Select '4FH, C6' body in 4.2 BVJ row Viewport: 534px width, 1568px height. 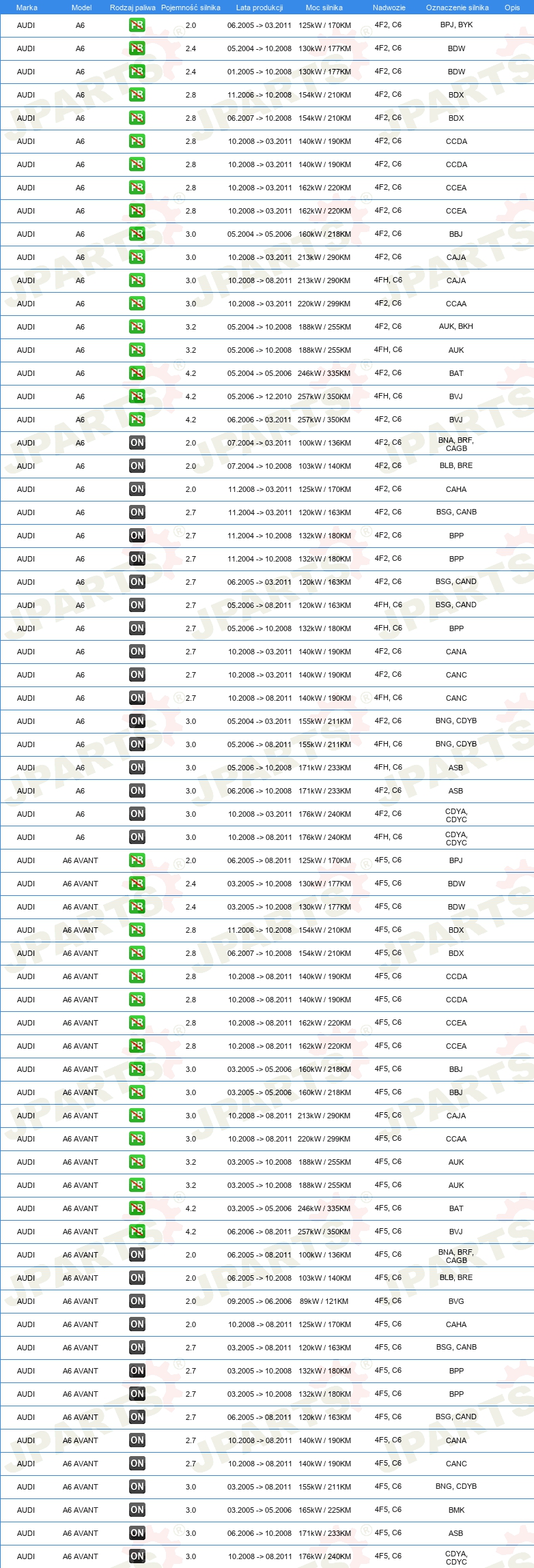[388, 396]
